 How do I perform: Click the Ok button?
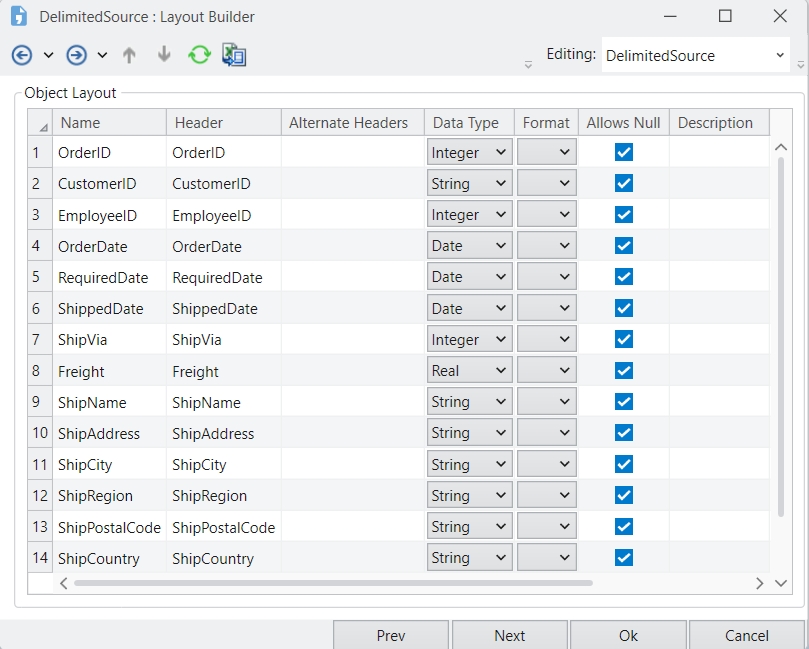(628, 635)
